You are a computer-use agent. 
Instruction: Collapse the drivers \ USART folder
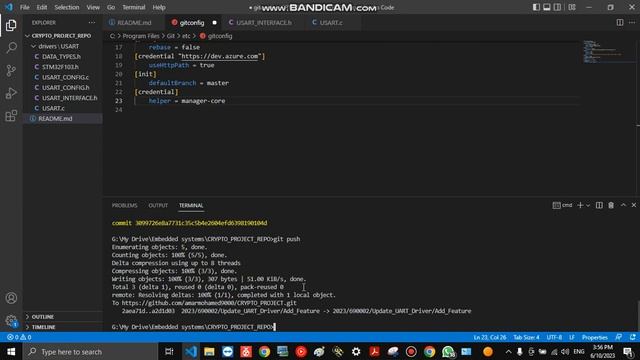coord(62,46)
